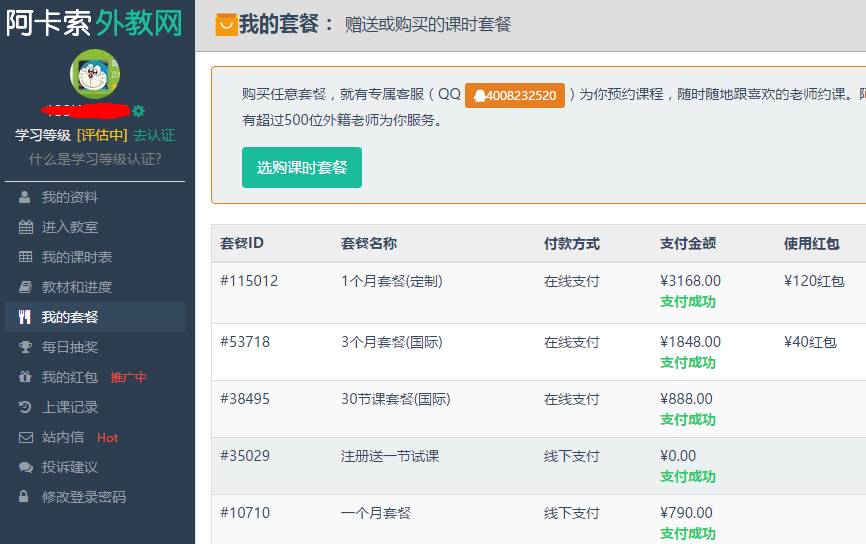This screenshot has height=544, width=866.
Task: Click the chat bubbles icon beside 投诉建议
Action: coord(25,467)
